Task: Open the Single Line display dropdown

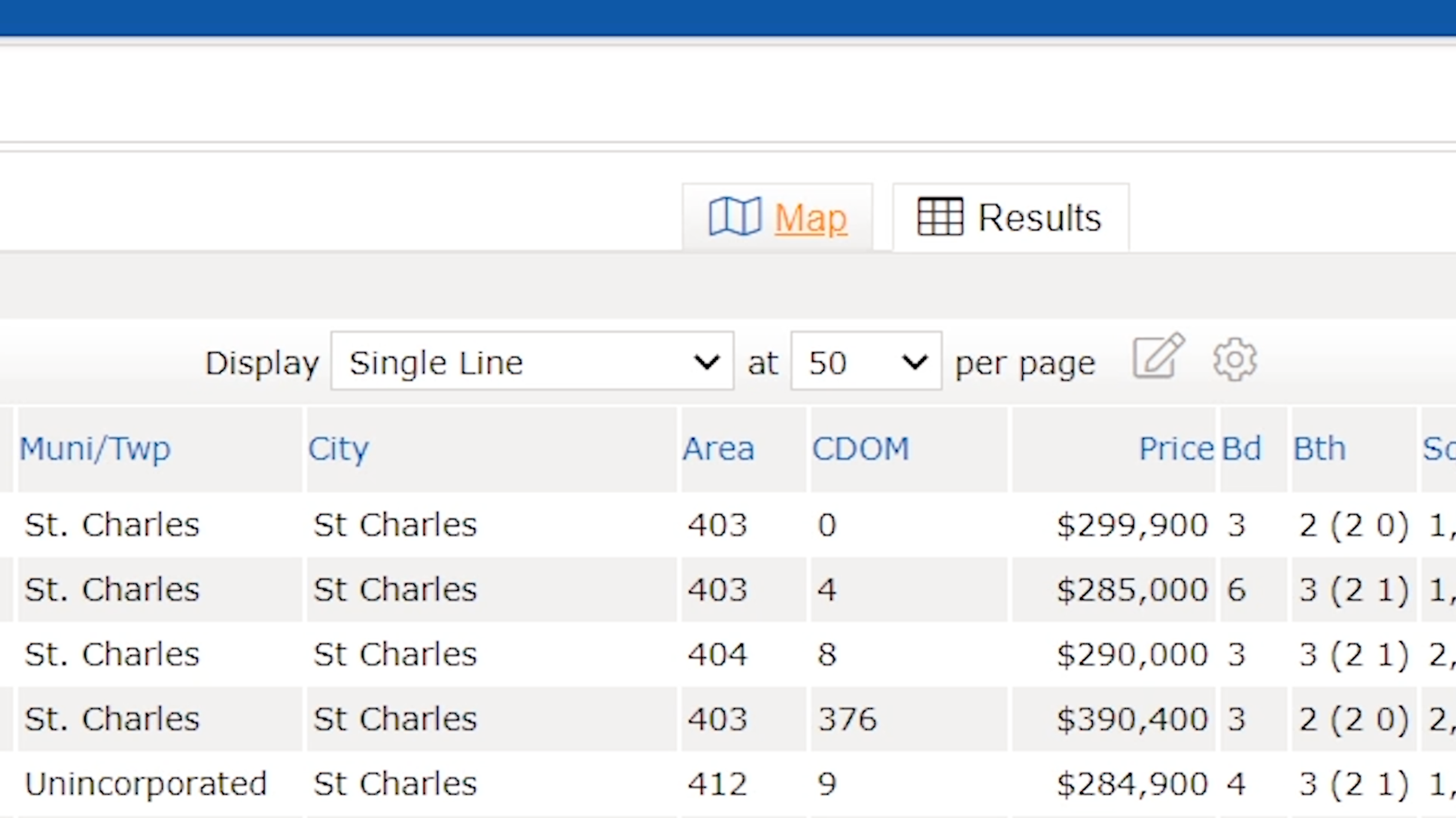Action: point(532,362)
